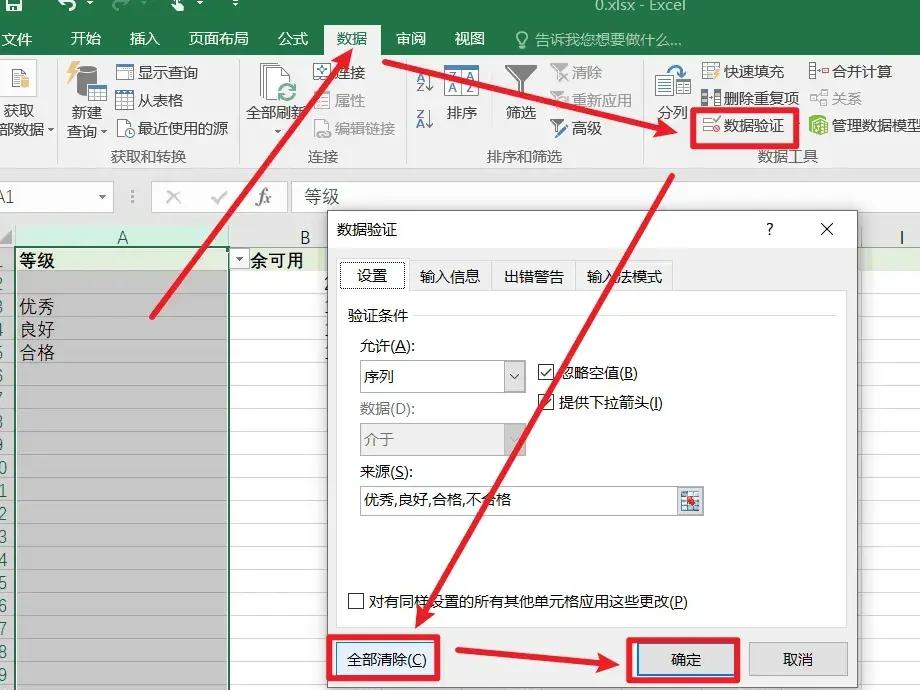
Task: Switch to the 审阅 tab
Action: point(411,39)
